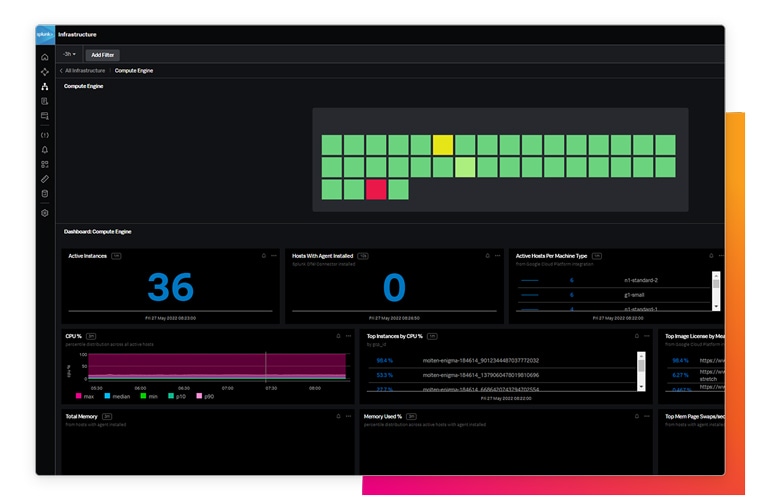Click resolution badge on Active Instances chart
The width and height of the screenshot is (760, 500).
tap(116, 256)
